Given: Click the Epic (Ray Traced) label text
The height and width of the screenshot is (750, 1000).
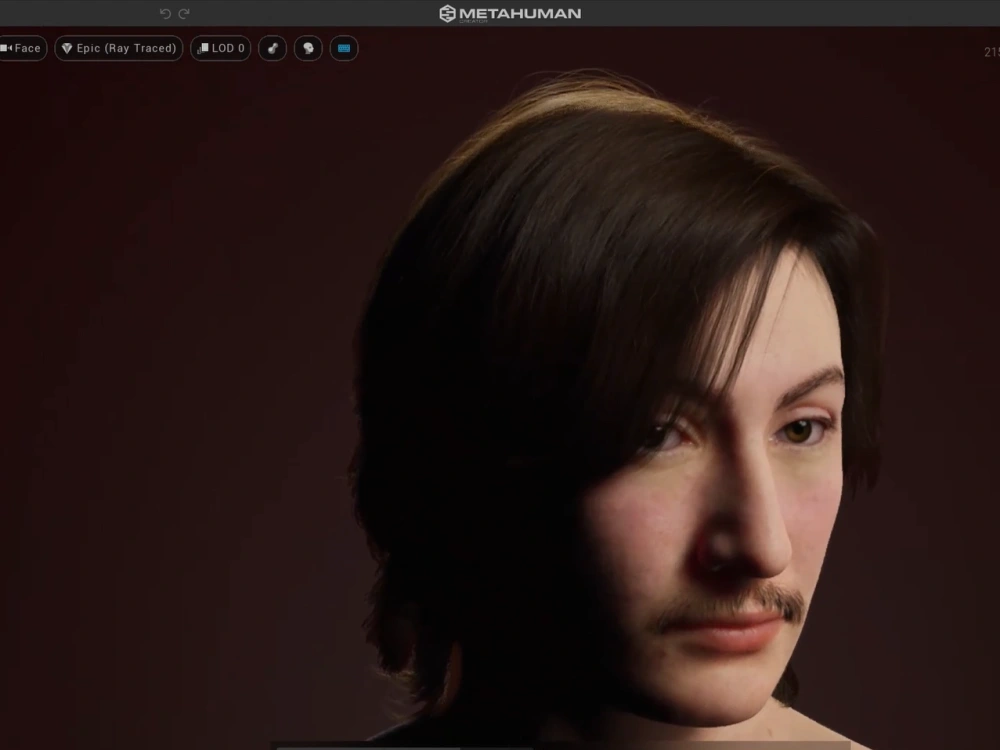Looking at the screenshot, I should (126, 48).
